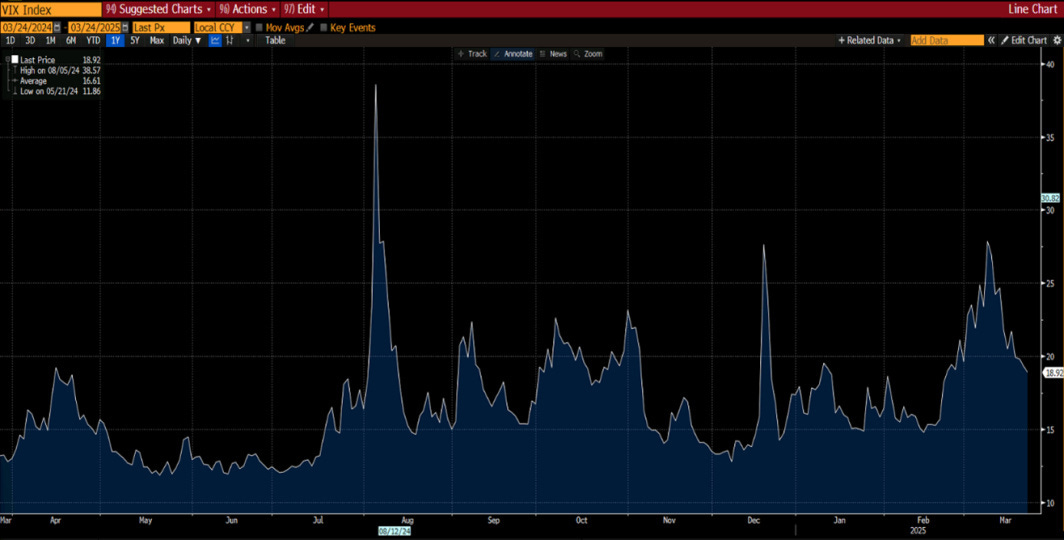Viewport: 1064px width, 540px height.
Task: Activate the Annotate tool
Action: click(x=512, y=54)
